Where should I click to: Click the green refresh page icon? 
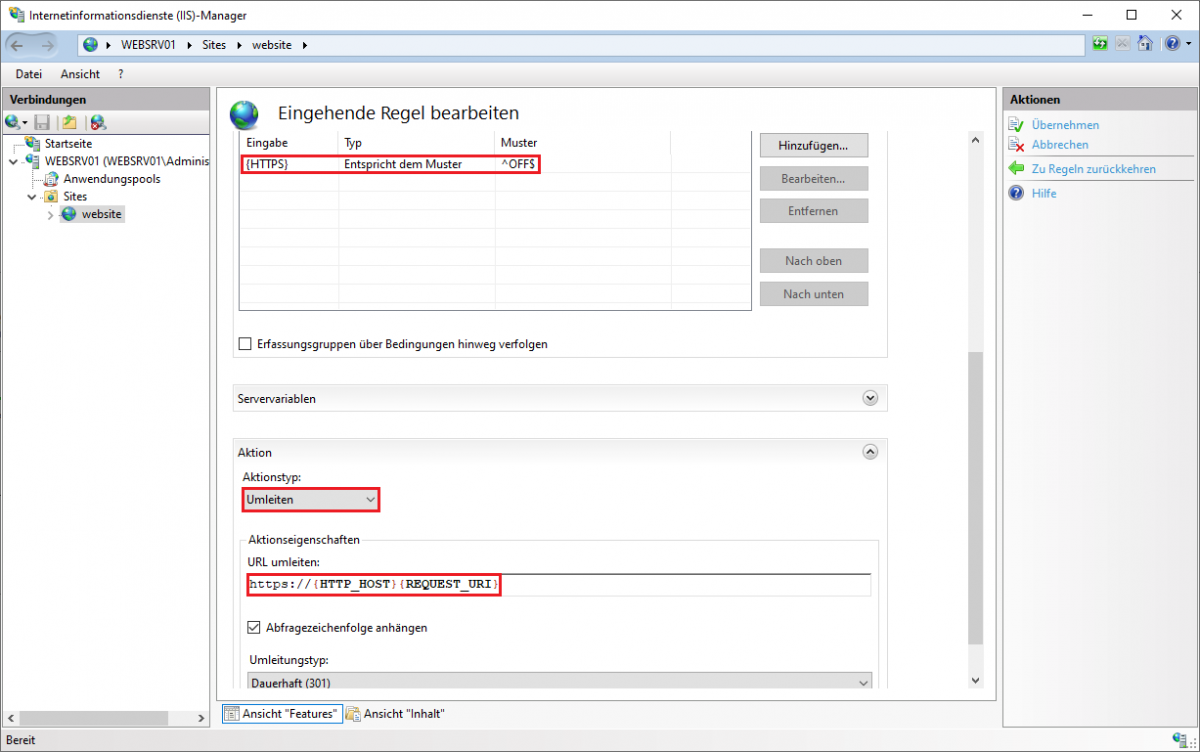(1100, 44)
